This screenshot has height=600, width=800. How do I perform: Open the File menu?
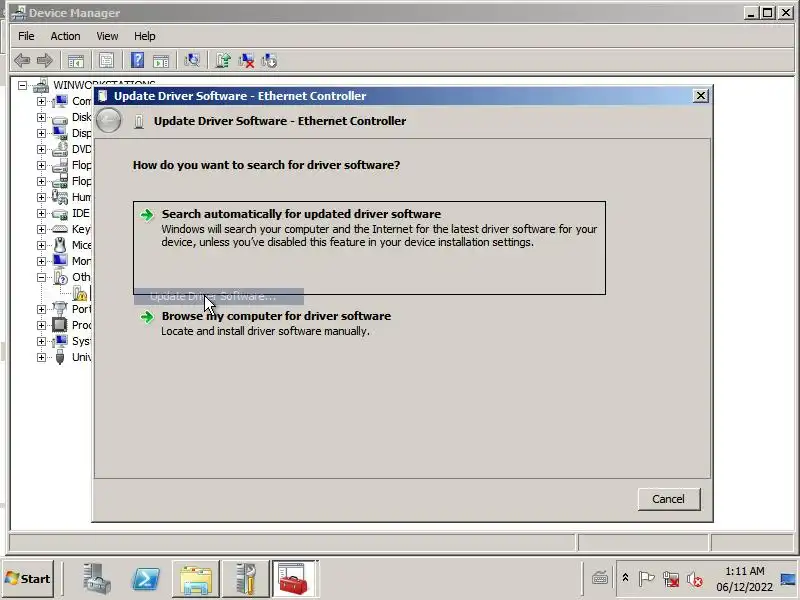pos(26,36)
